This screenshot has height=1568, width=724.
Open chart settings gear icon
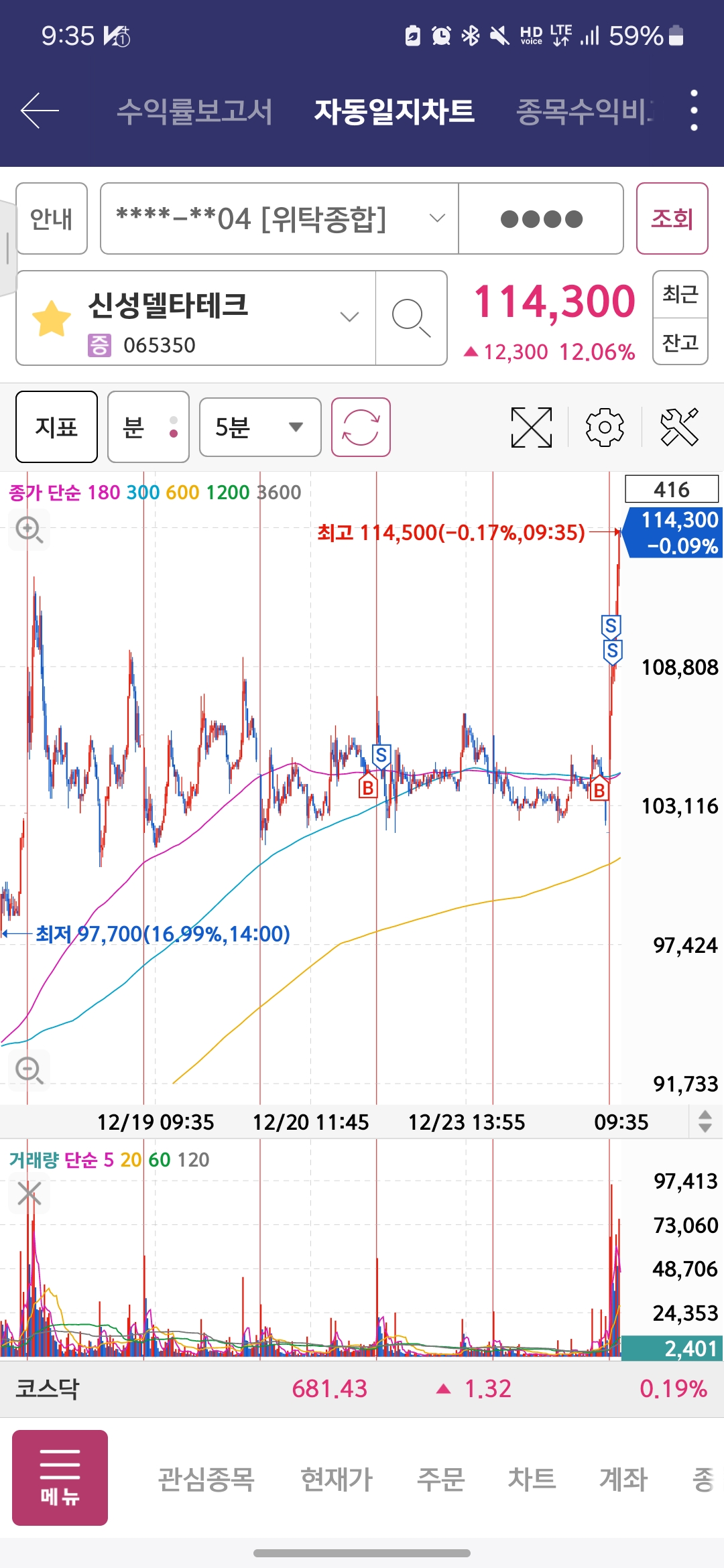605,428
